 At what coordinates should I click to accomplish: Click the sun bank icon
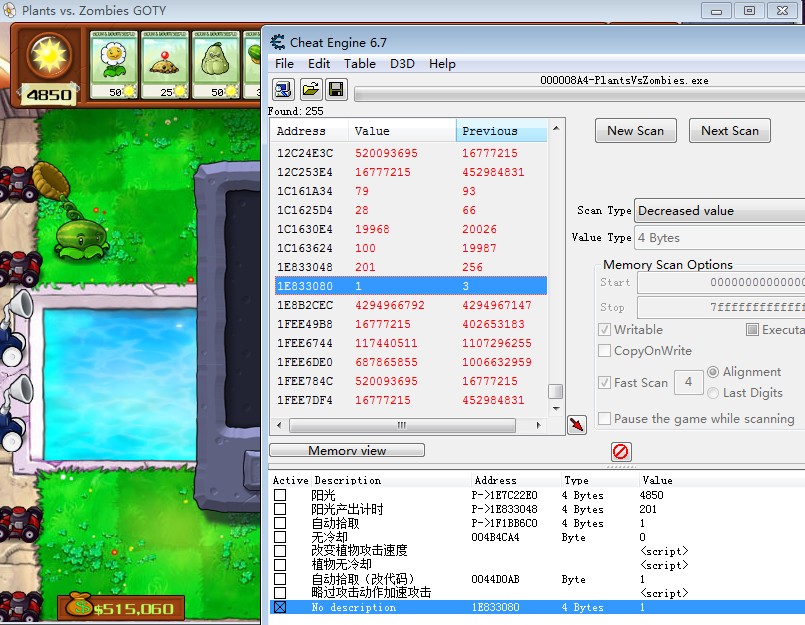49,55
